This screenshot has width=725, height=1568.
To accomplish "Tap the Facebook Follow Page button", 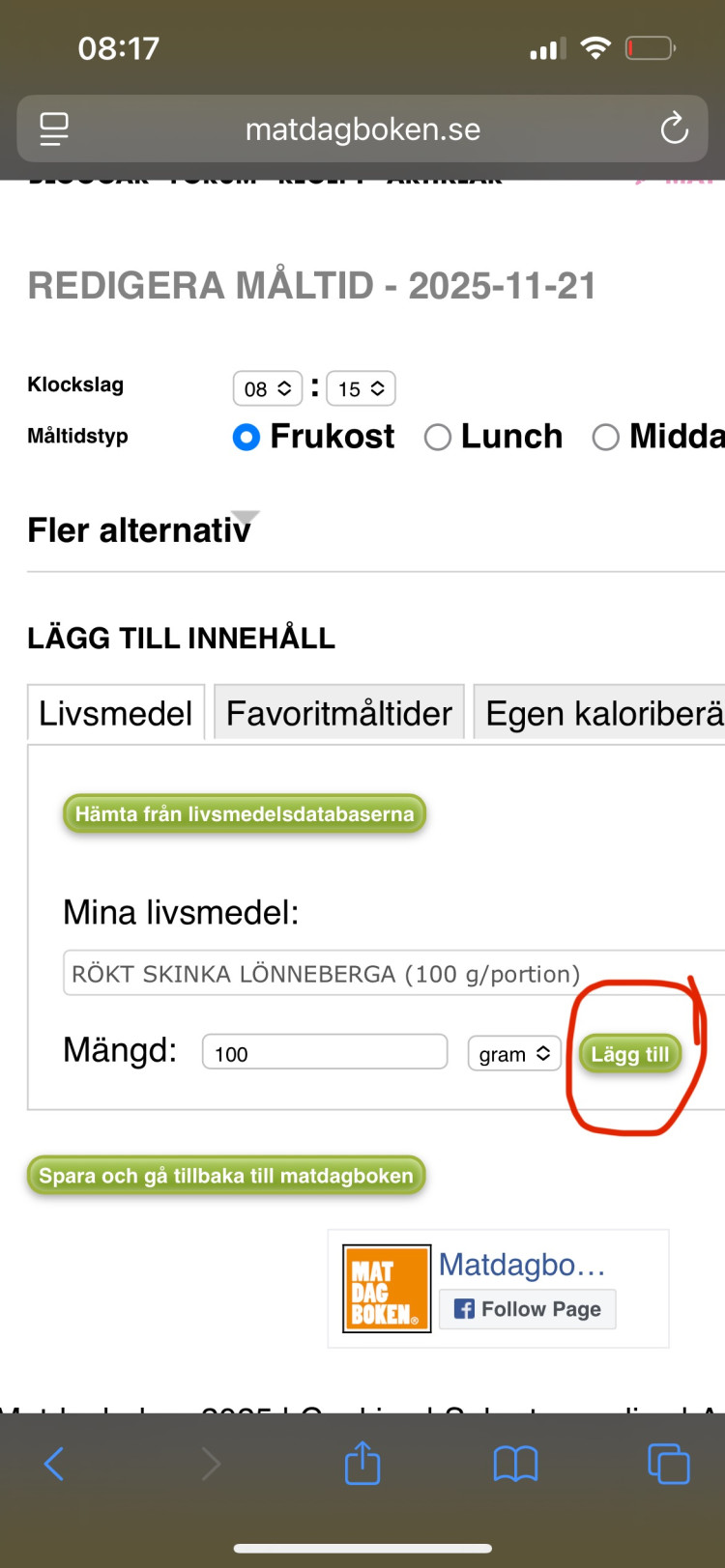I will [x=528, y=1309].
